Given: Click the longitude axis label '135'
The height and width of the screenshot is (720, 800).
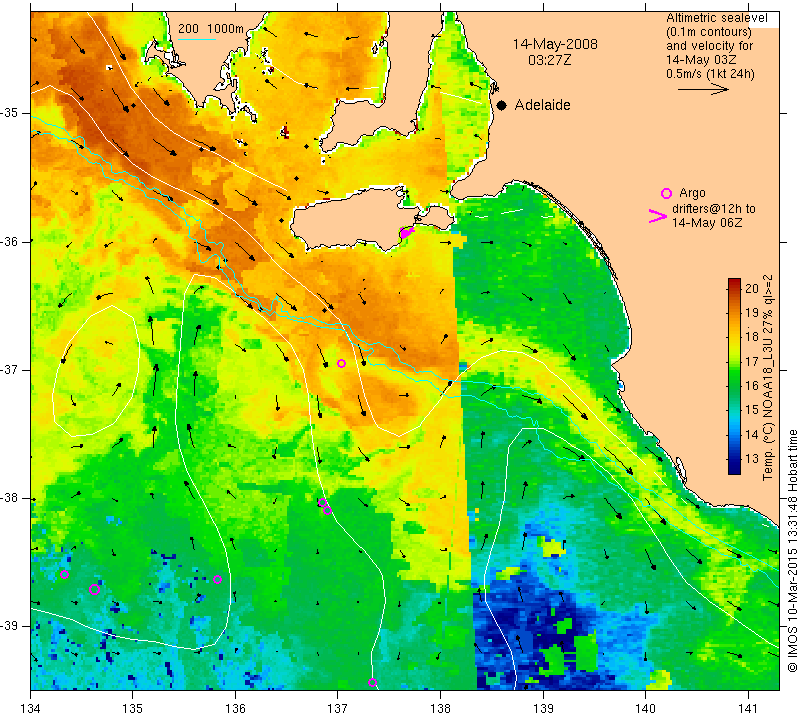Looking at the screenshot, I should tap(133, 708).
